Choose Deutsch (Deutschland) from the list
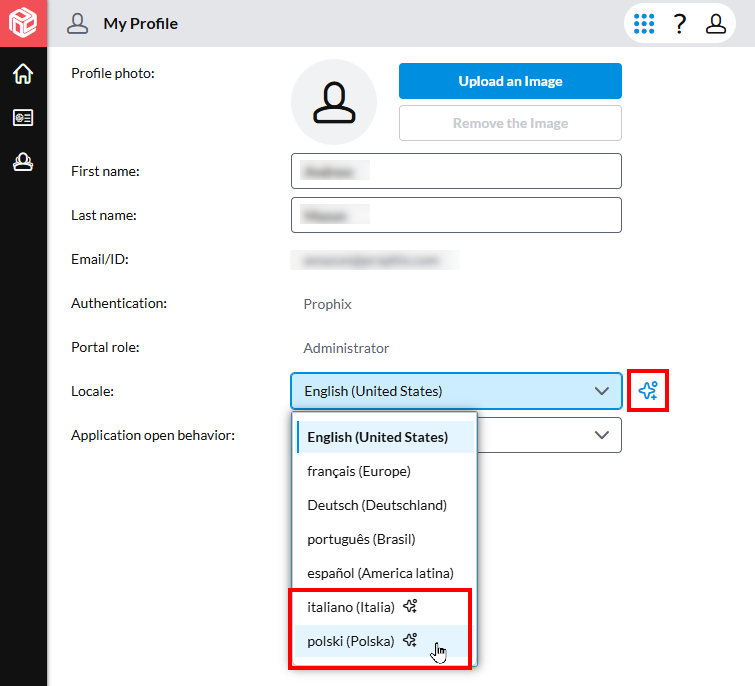The width and height of the screenshot is (755, 686). 377,505
